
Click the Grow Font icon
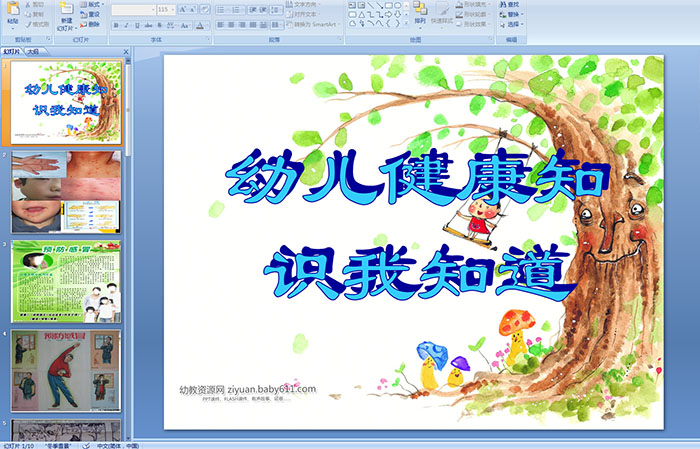(x=183, y=10)
